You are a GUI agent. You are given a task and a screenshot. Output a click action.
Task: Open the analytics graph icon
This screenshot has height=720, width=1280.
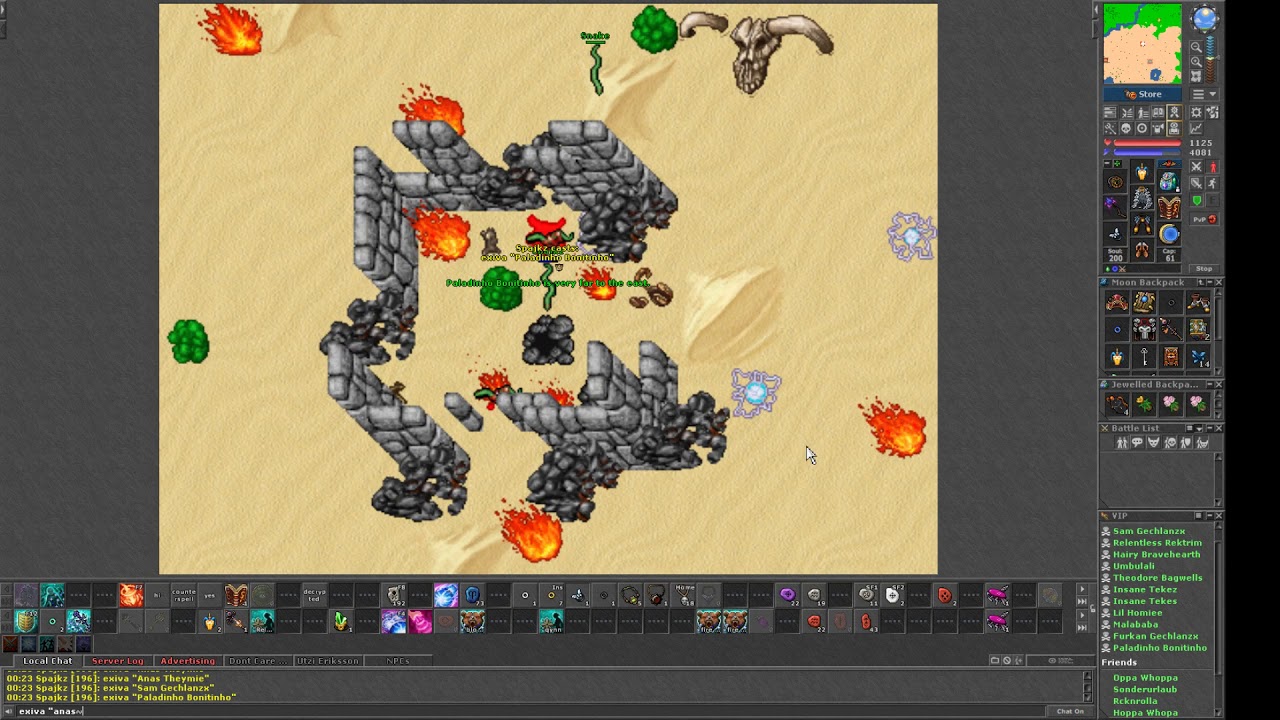1196,127
